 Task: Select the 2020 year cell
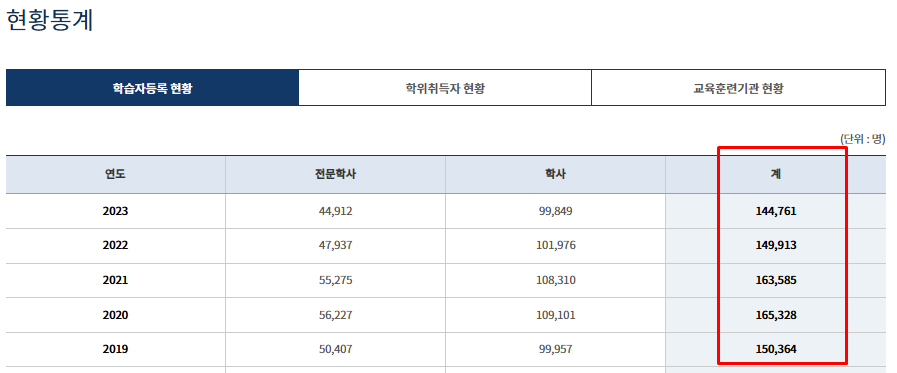(x=116, y=315)
